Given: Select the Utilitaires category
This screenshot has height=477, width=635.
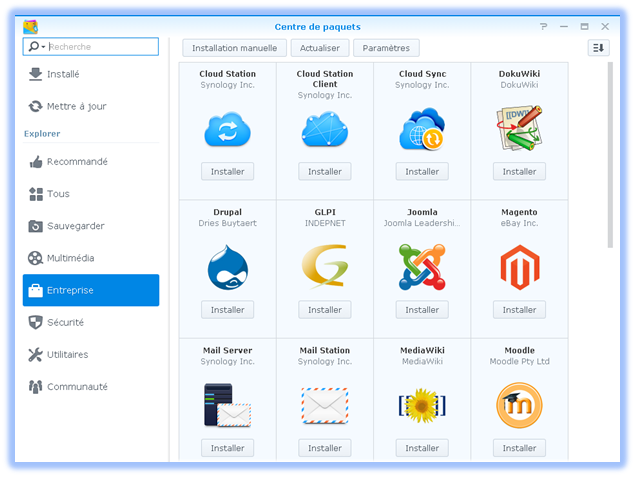Looking at the screenshot, I should coord(91,354).
